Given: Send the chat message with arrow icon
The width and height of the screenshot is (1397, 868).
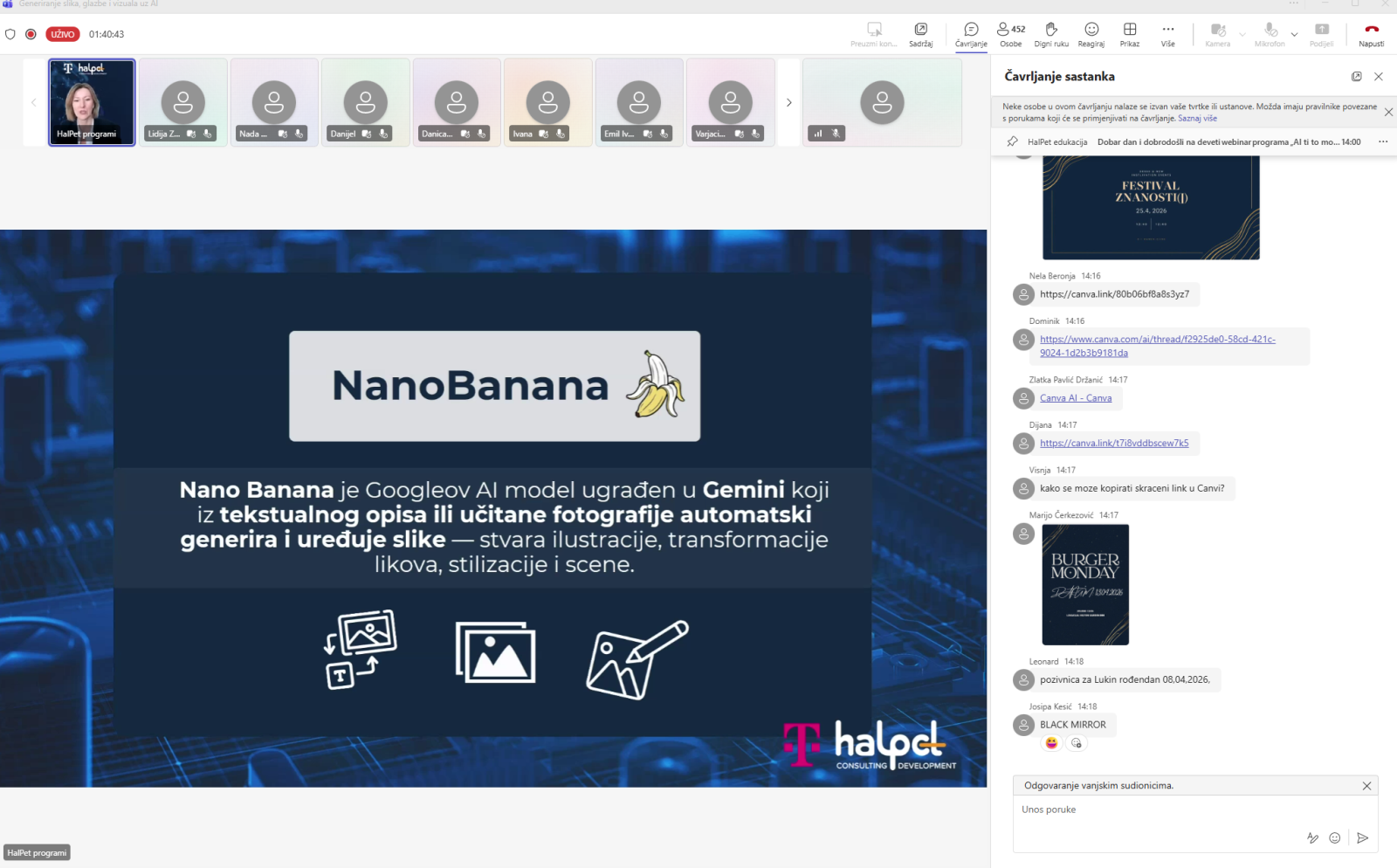Looking at the screenshot, I should pos(1362,837).
